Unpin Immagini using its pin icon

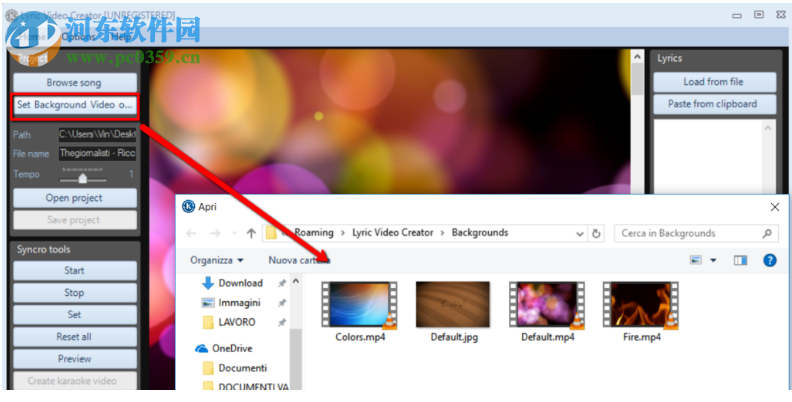pyautogui.click(x=282, y=303)
